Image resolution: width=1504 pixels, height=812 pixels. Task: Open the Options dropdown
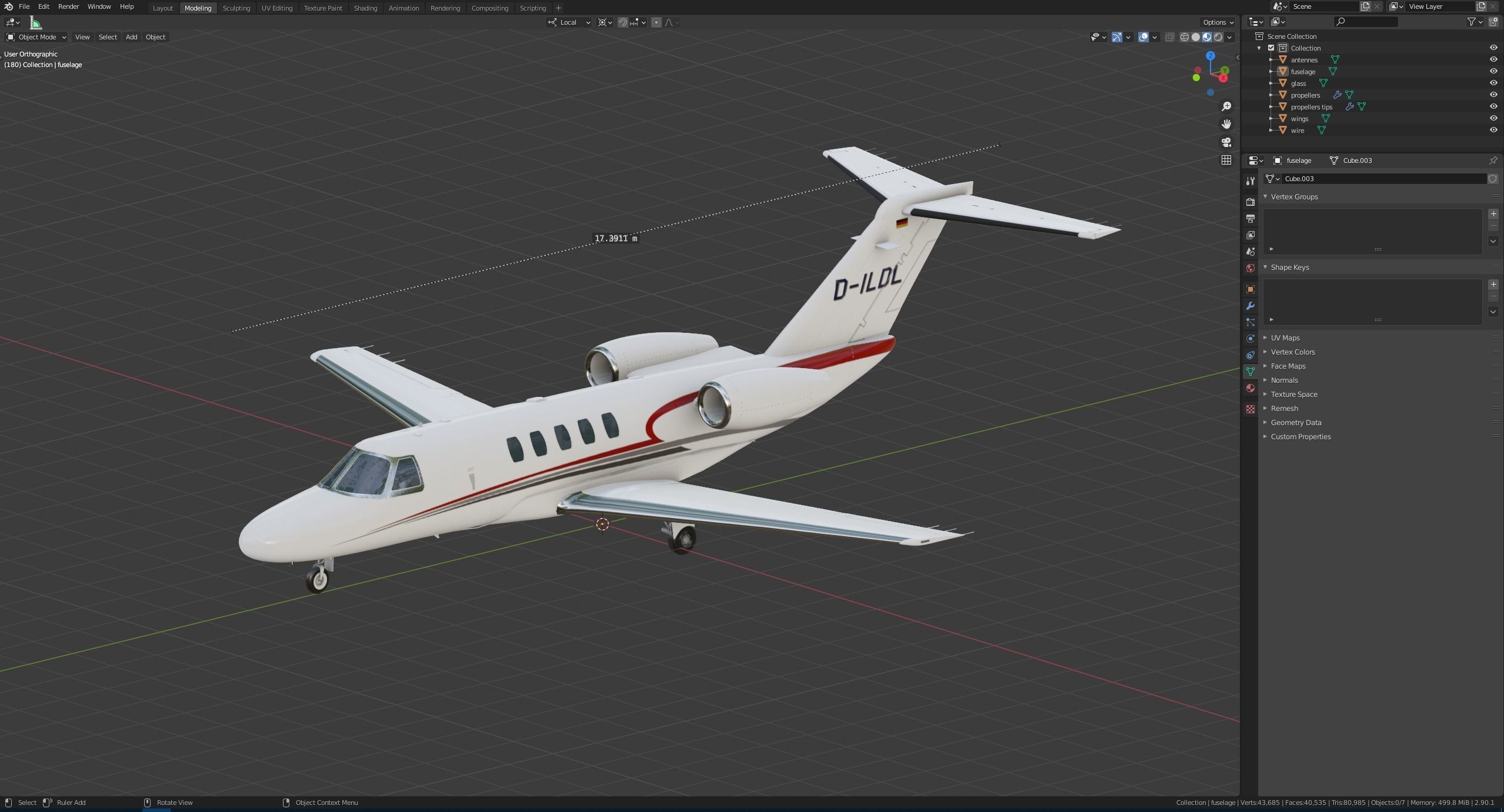point(1218,22)
